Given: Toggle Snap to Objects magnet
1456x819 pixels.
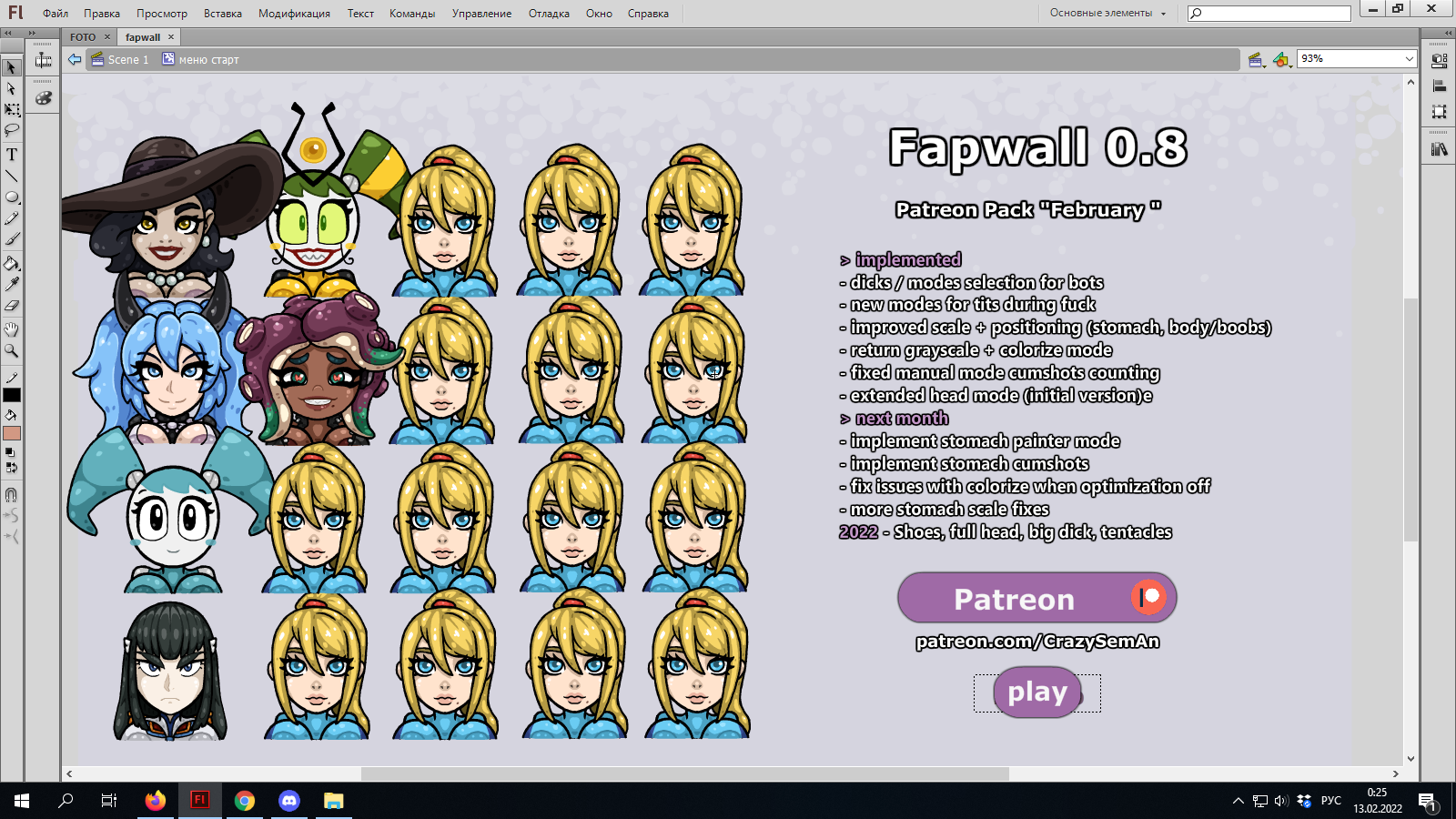Looking at the screenshot, I should pyautogui.click(x=11, y=495).
